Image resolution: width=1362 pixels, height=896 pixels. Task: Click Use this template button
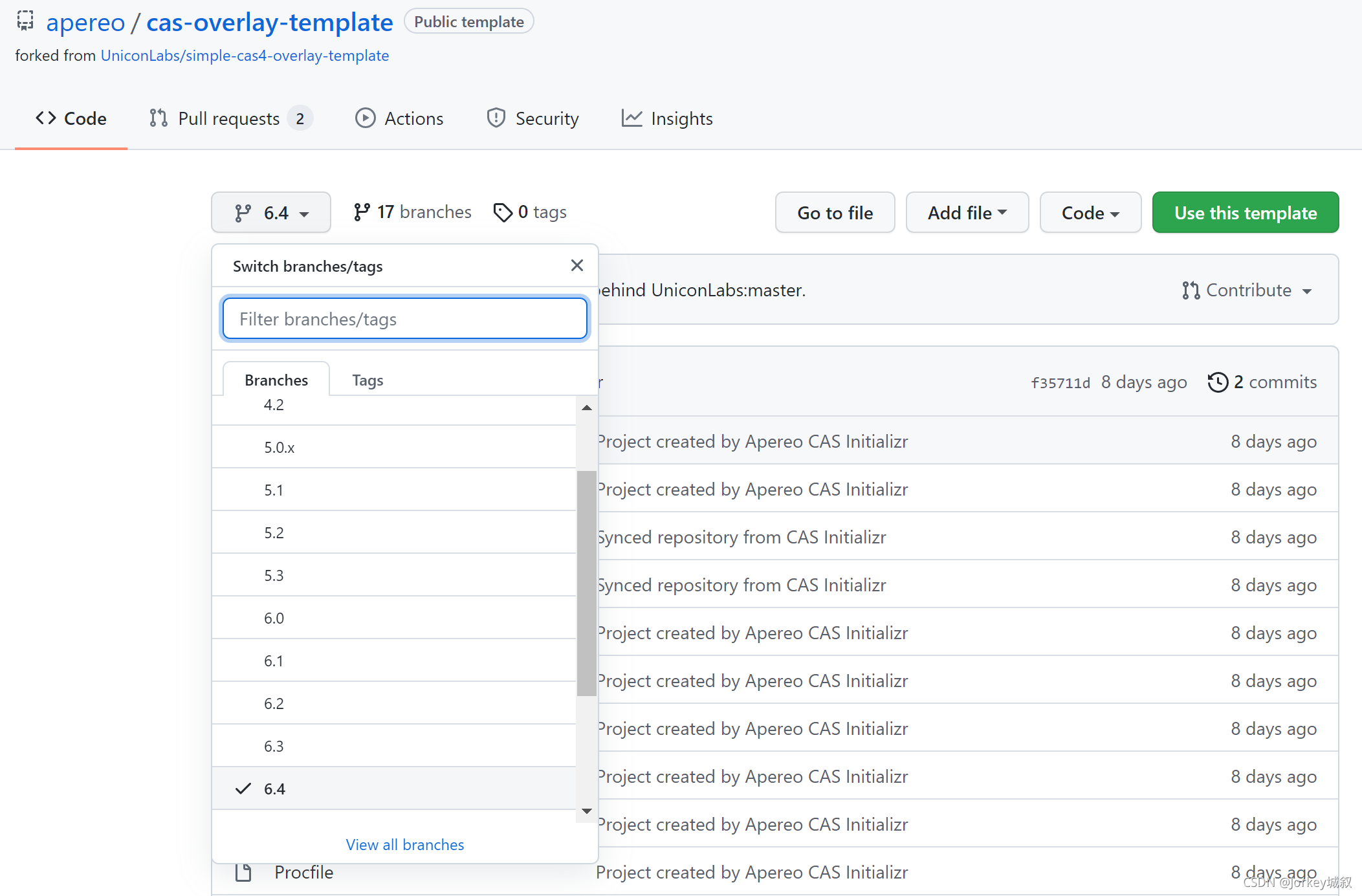pos(1245,213)
